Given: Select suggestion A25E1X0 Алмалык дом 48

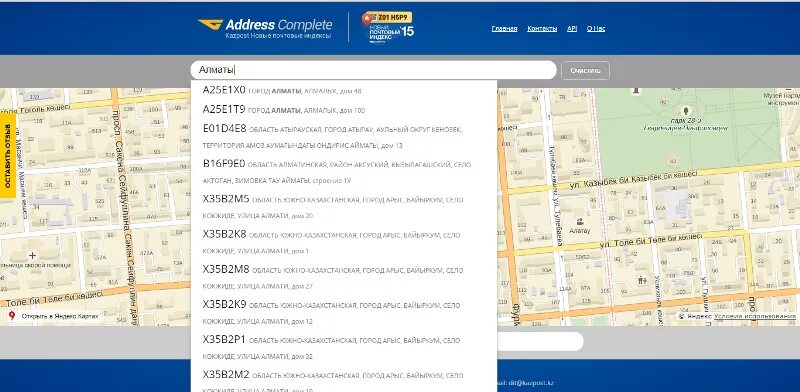Looking at the screenshot, I should pos(344,90).
